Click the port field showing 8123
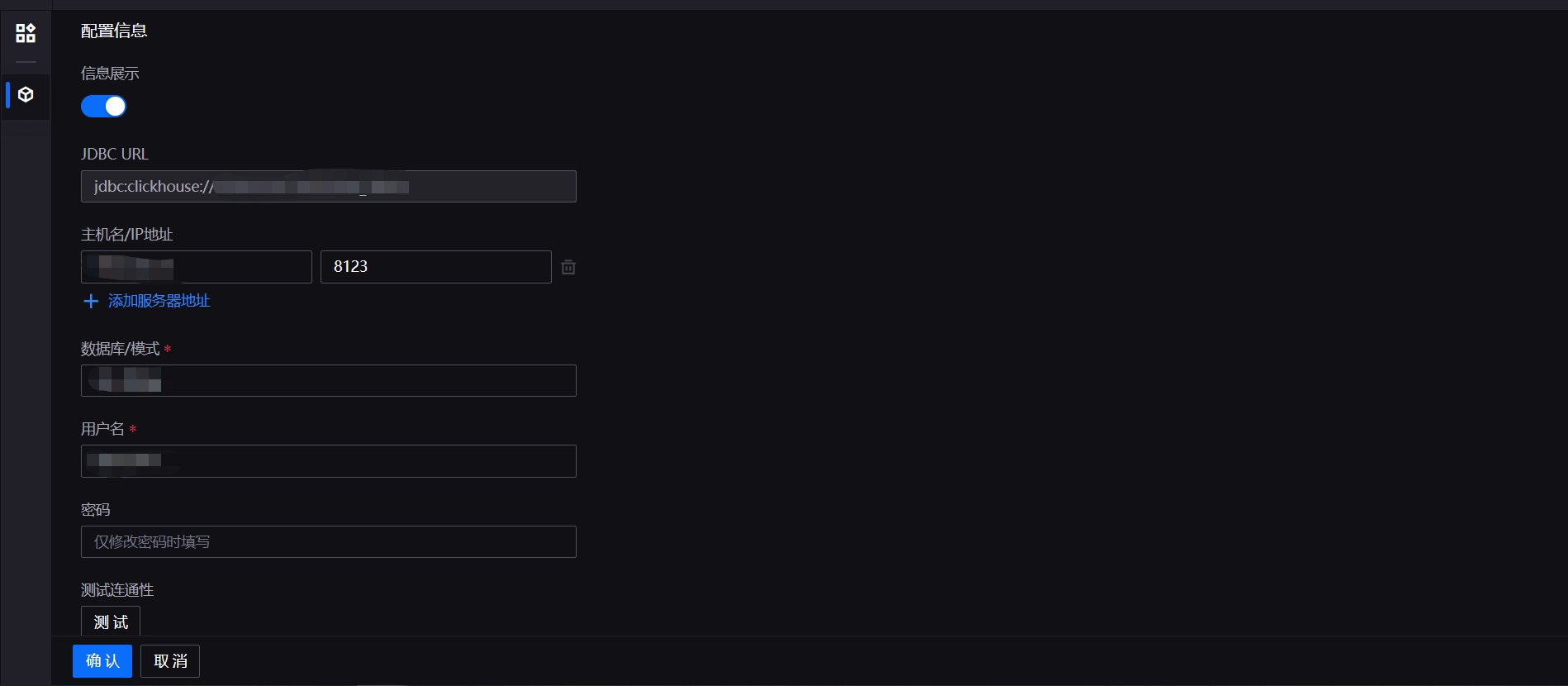This screenshot has height=686, width=1568. (x=435, y=267)
